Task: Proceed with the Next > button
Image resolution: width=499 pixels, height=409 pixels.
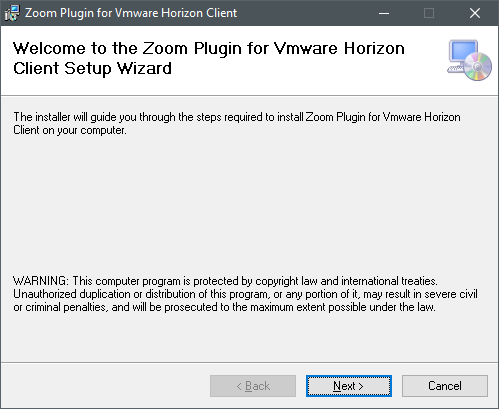Action: (349, 386)
